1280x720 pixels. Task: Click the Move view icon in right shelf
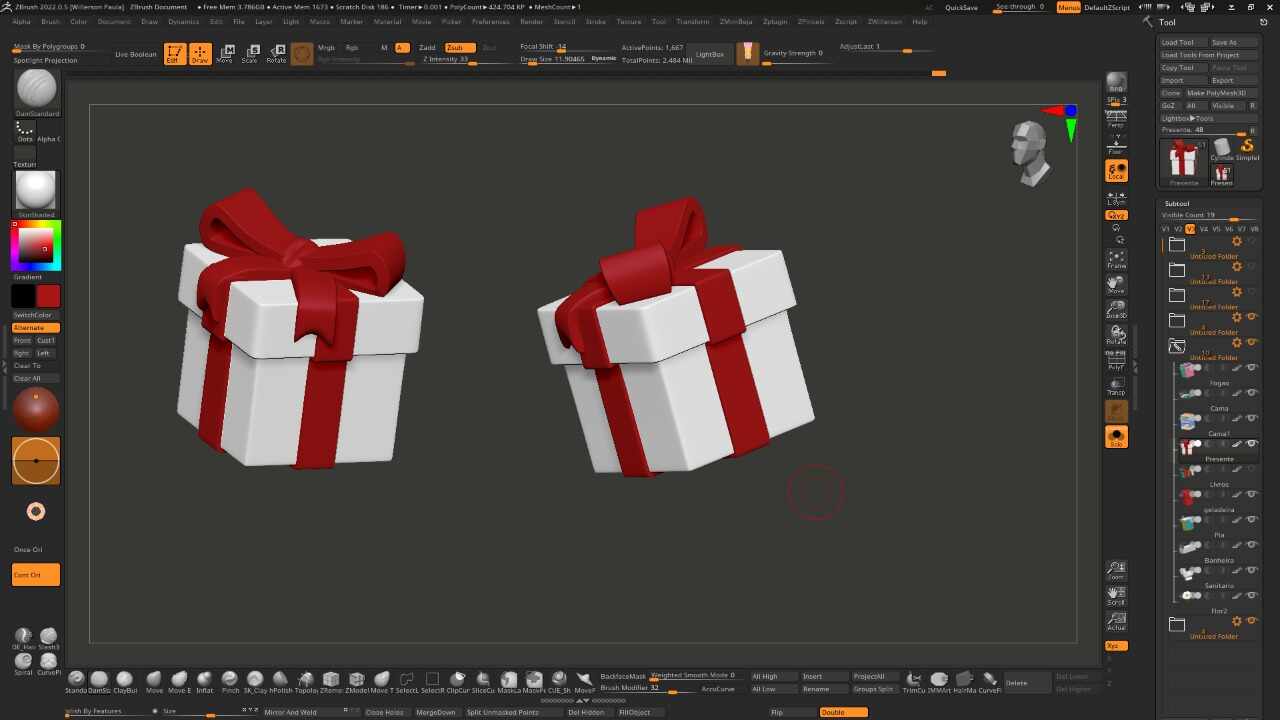coord(1116,285)
